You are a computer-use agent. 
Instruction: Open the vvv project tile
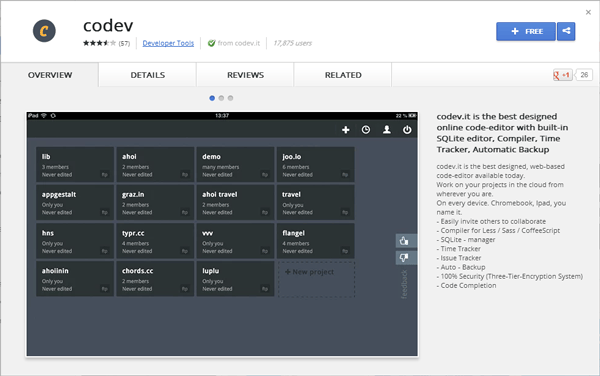pyautogui.click(x=235, y=241)
